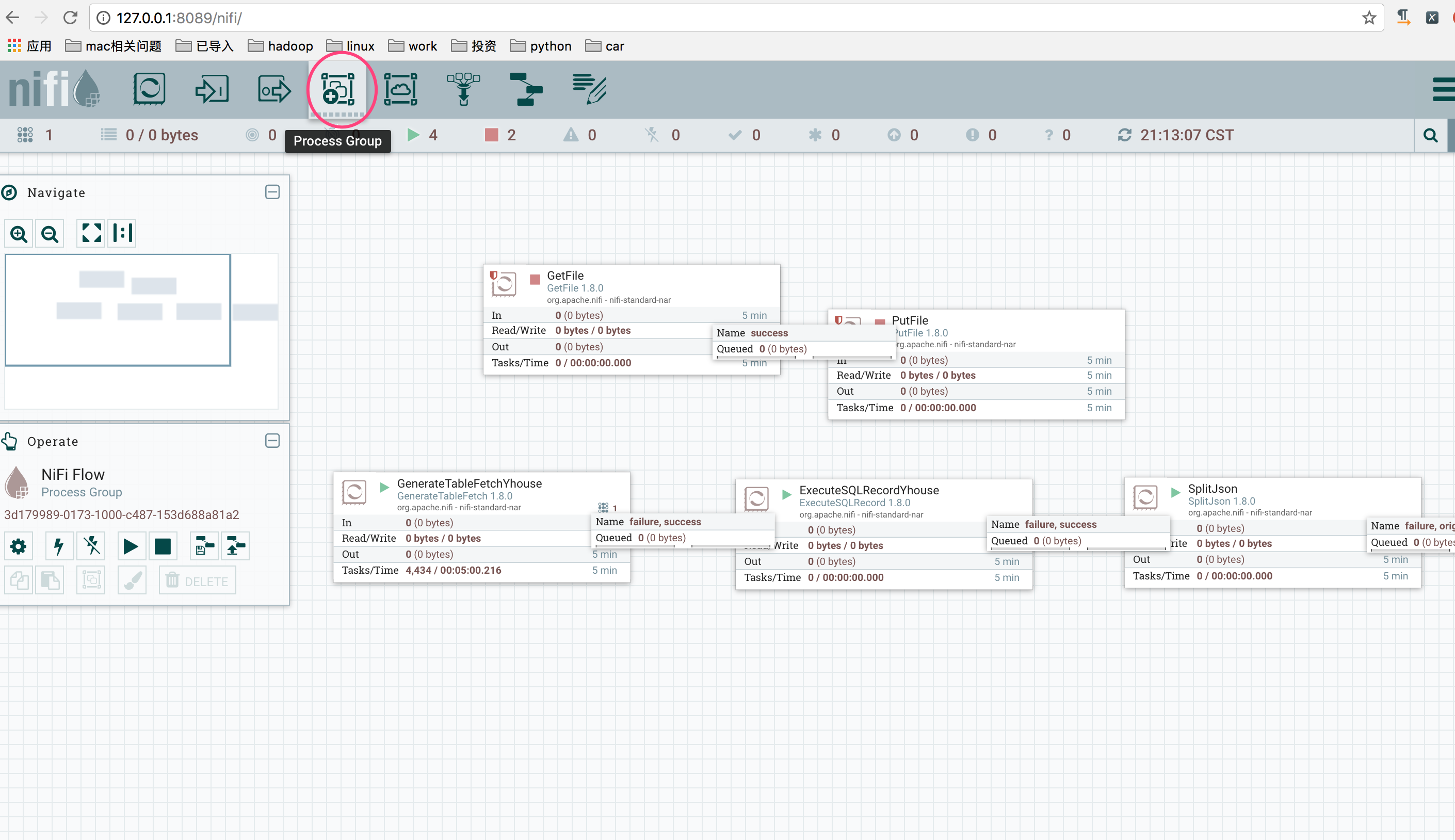Select GenerateTableFetchYhouse failure, success connection
The height and width of the screenshot is (840, 1455).
(683, 530)
